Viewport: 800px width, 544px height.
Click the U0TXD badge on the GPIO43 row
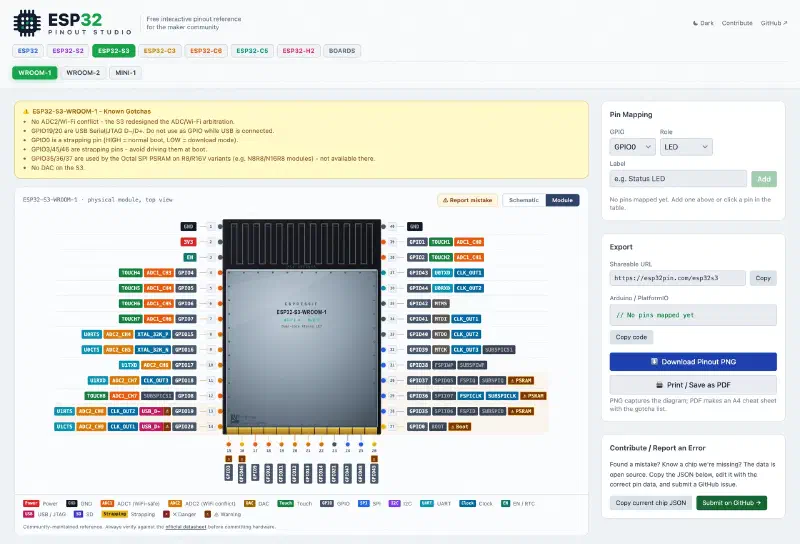(x=442, y=273)
